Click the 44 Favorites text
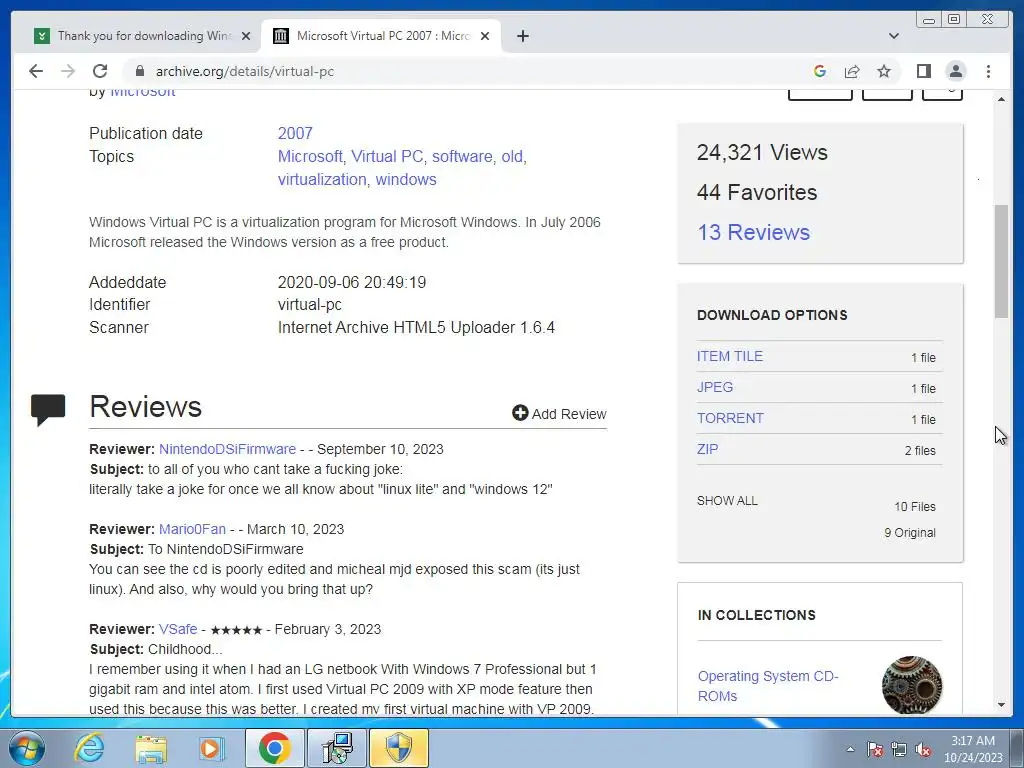This screenshot has width=1024, height=768. (757, 193)
